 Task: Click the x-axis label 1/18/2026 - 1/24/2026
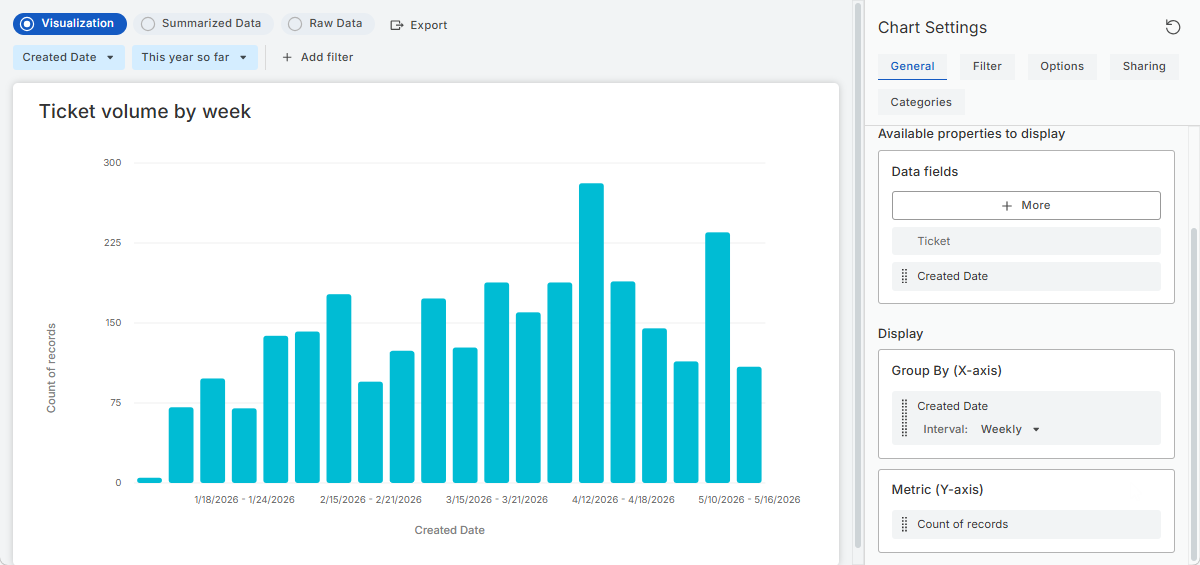click(x=244, y=499)
